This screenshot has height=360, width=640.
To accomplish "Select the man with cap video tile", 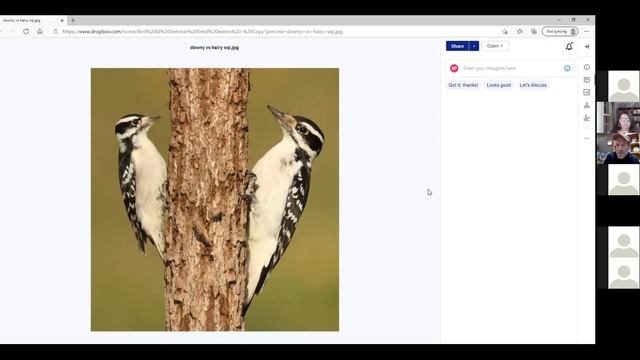I will point(618,149).
